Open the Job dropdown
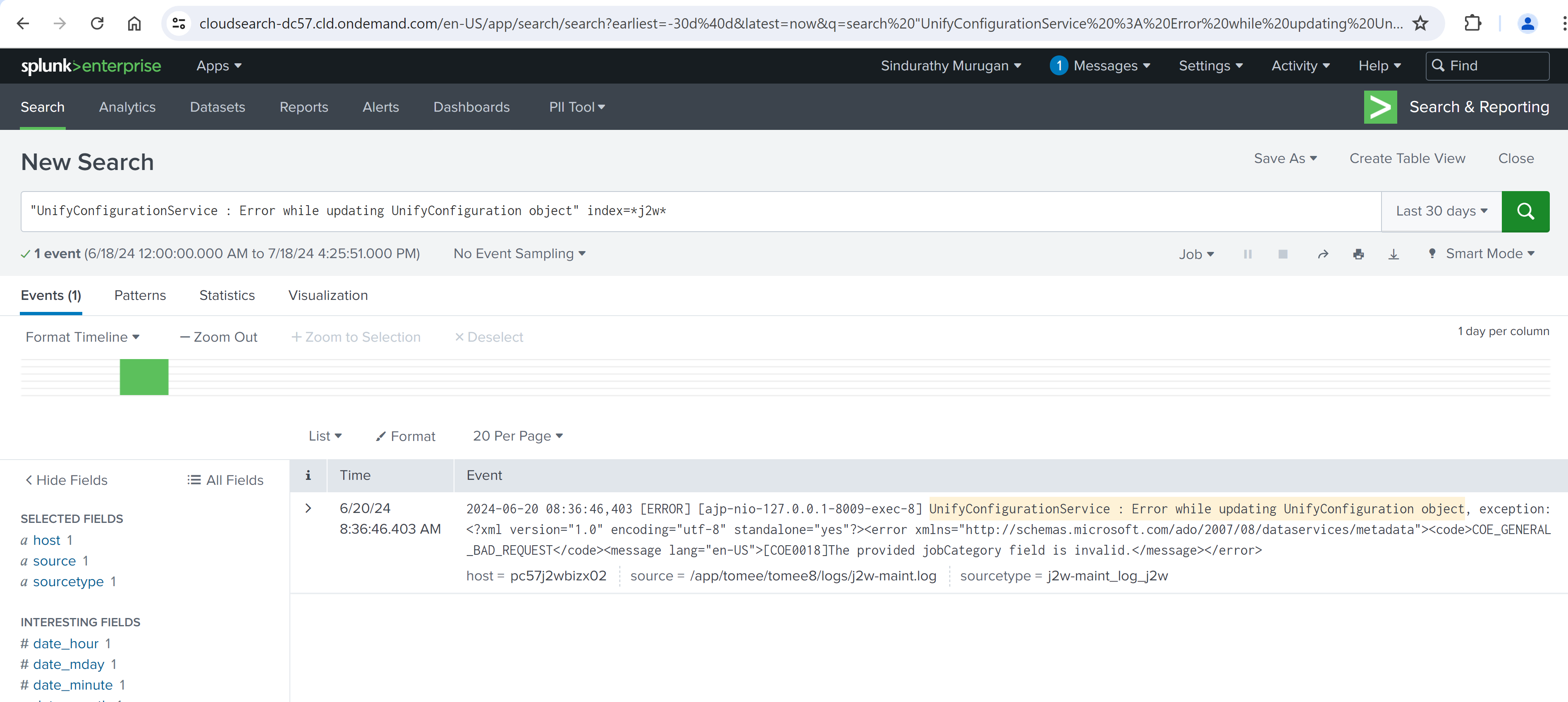Image resolution: width=1568 pixels, height=702 pixels. point(1196,254)
